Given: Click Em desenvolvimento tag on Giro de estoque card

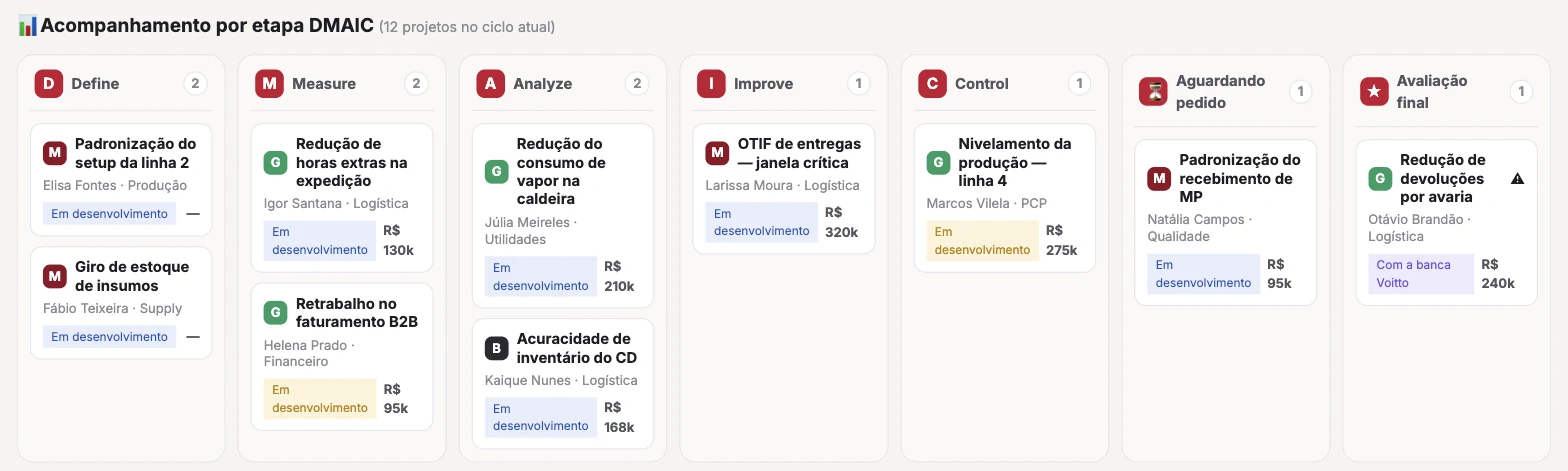Looking at the screenshot, I should (x=109, y=337).
